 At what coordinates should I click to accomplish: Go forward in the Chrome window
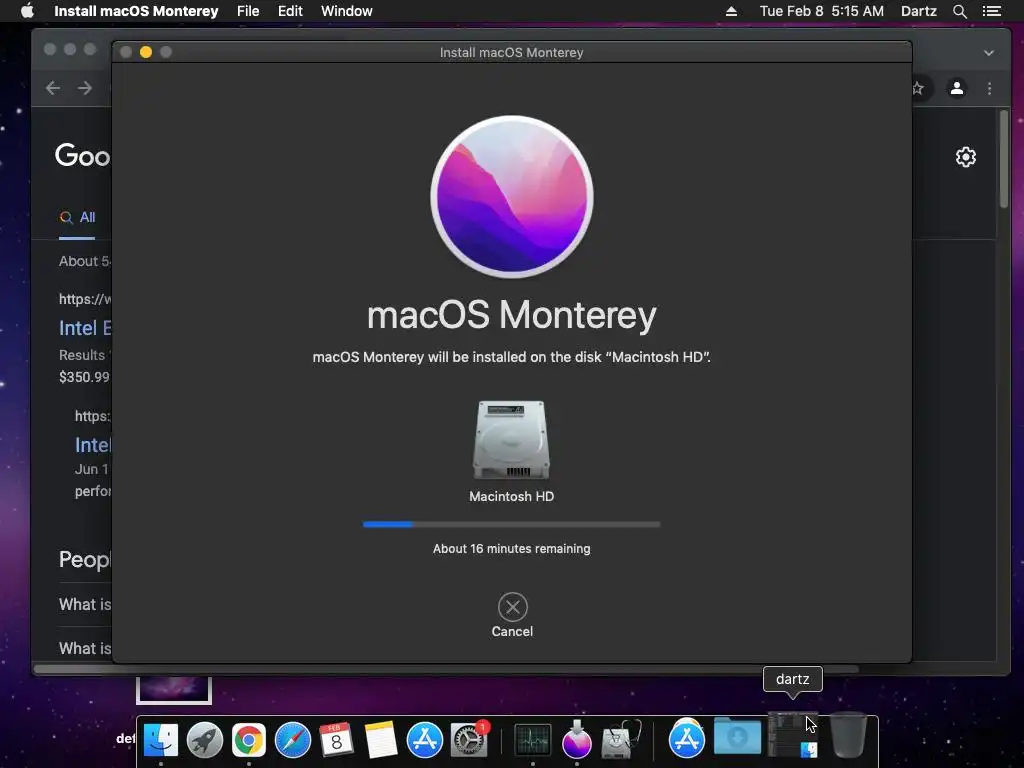(x=85, y=88)
